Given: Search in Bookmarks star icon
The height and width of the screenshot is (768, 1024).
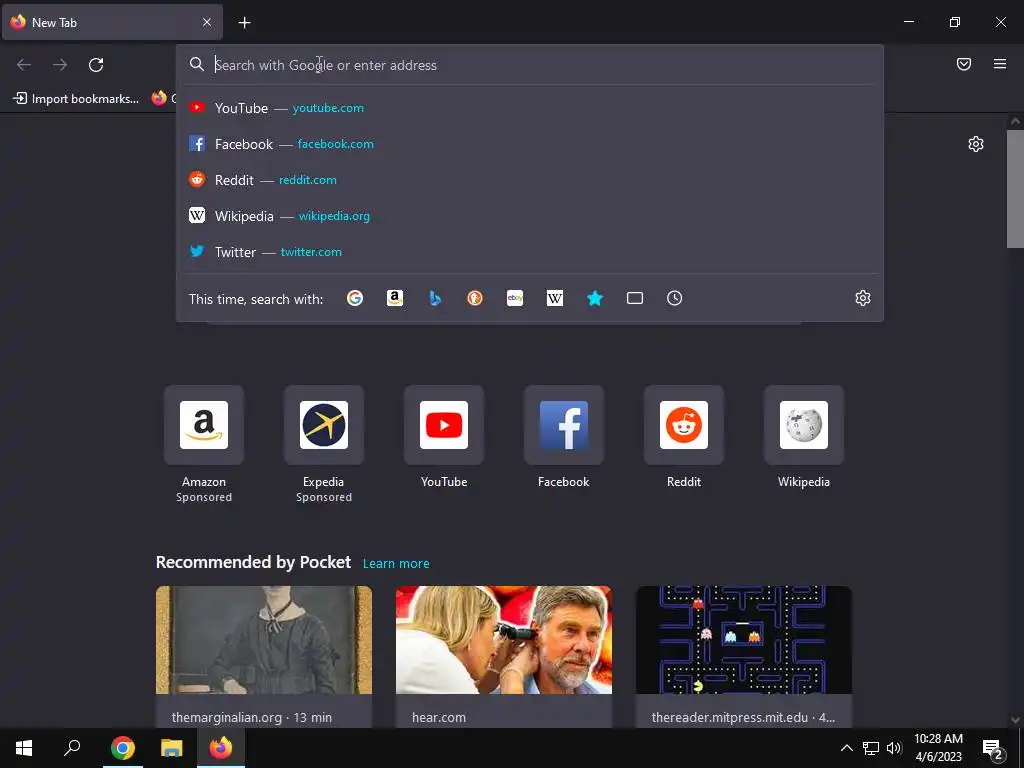Looking at the screenshot, I should 595,298.
